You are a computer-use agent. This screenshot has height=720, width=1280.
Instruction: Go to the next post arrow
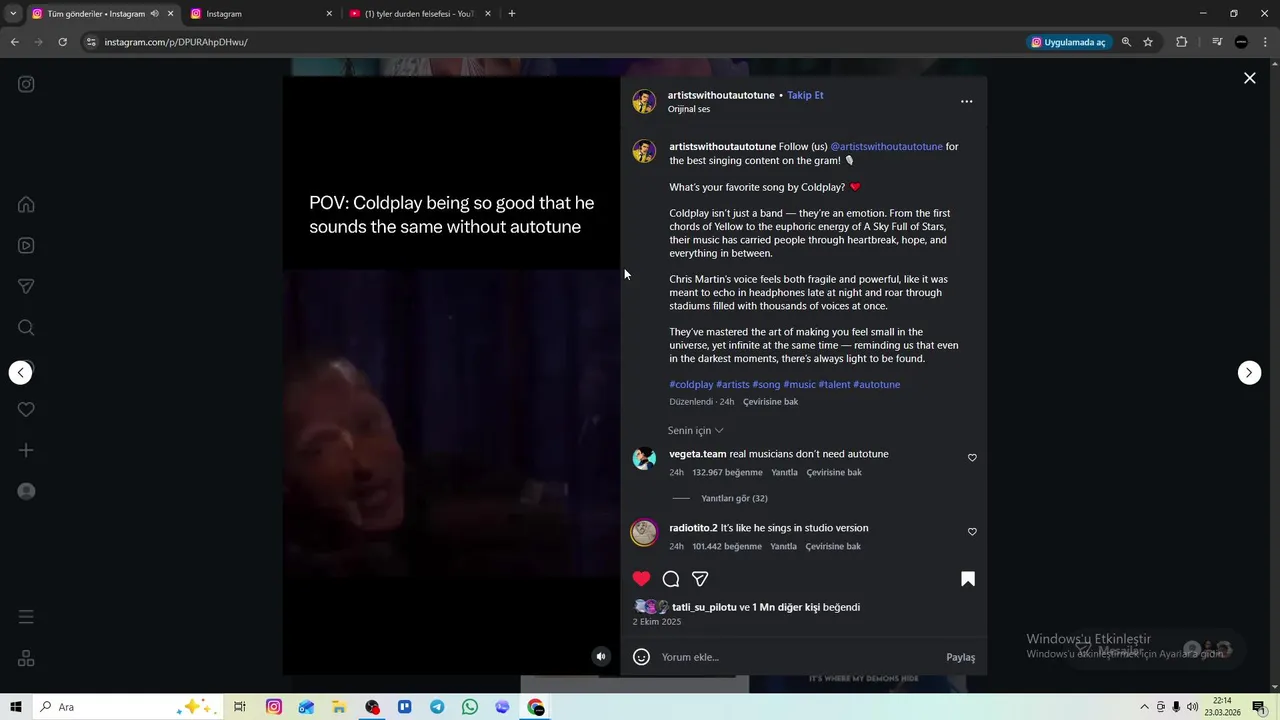coord(1249,372)
